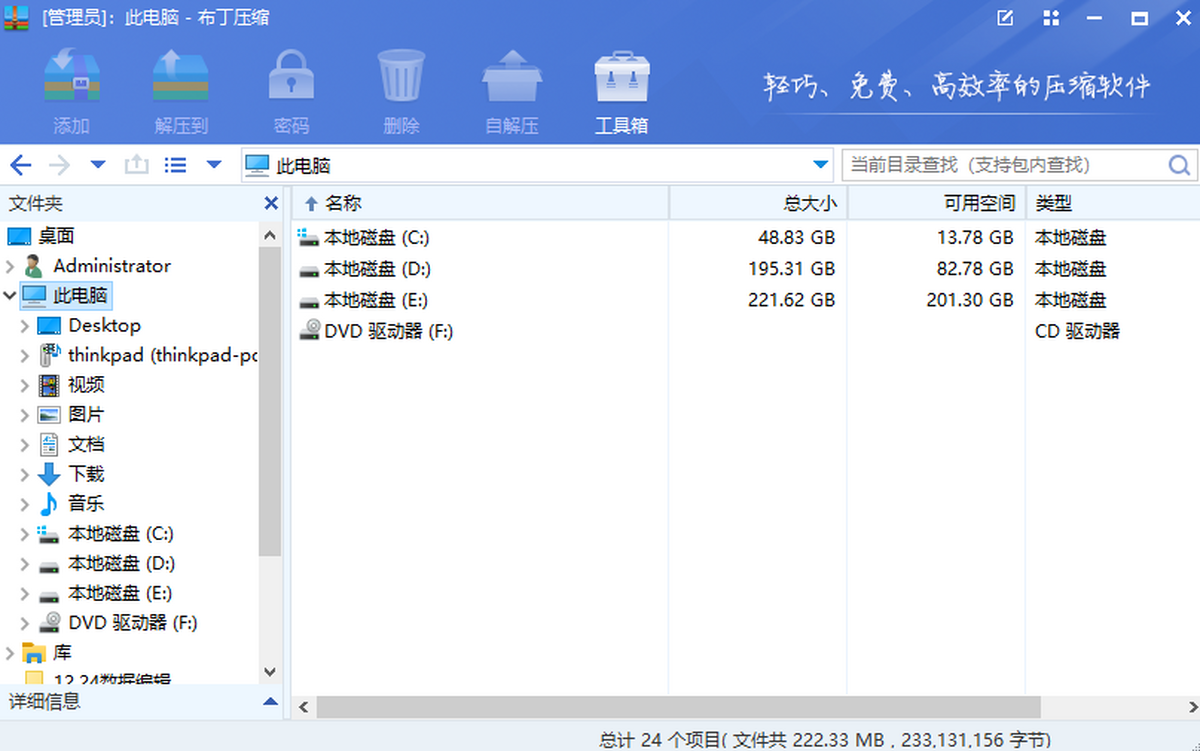Expand the 图片 tree node
This screenshot has width=1200, height=751.
coord(25,414)
